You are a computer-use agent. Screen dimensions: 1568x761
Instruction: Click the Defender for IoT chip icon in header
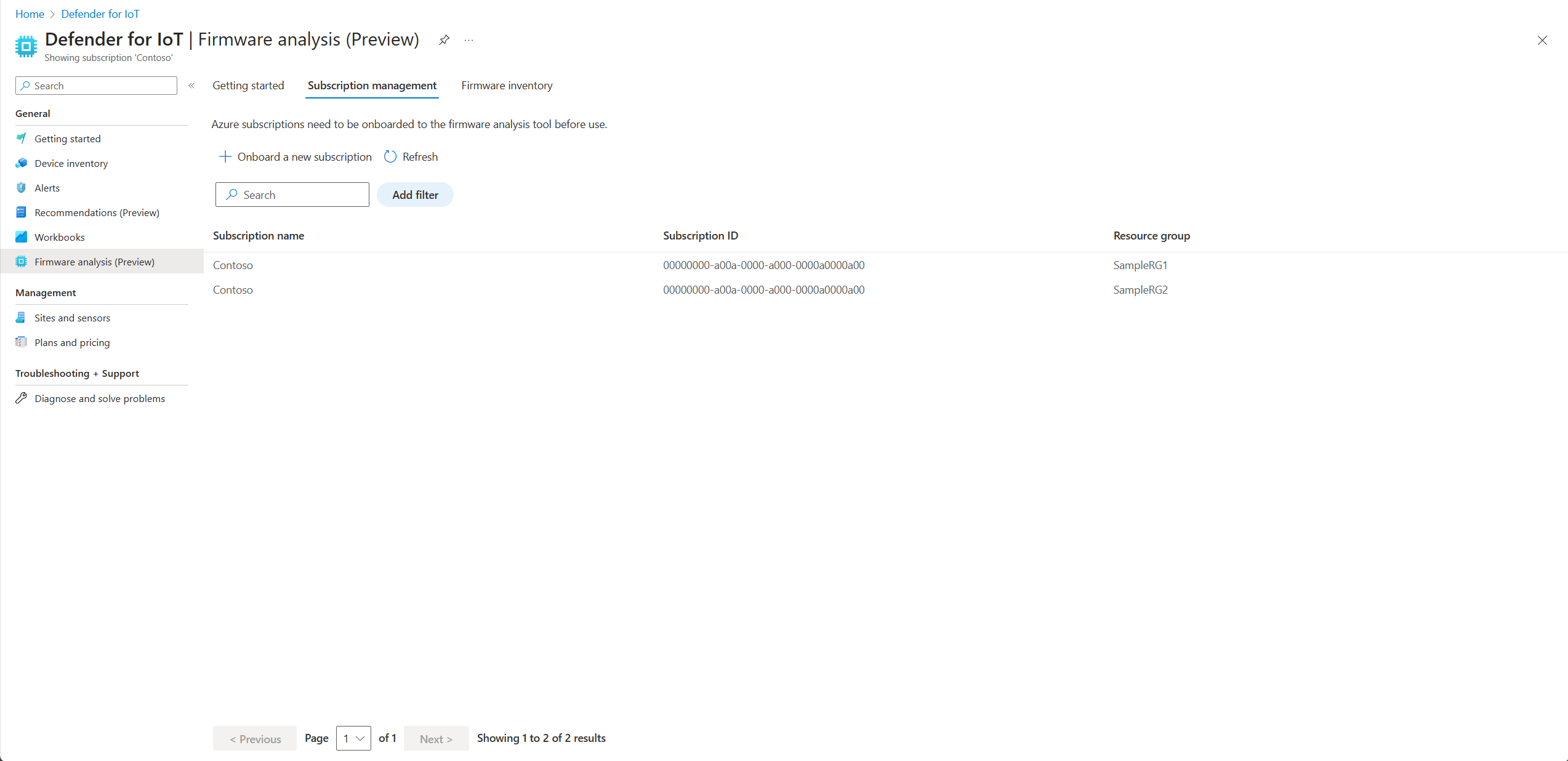click(26, 46)
